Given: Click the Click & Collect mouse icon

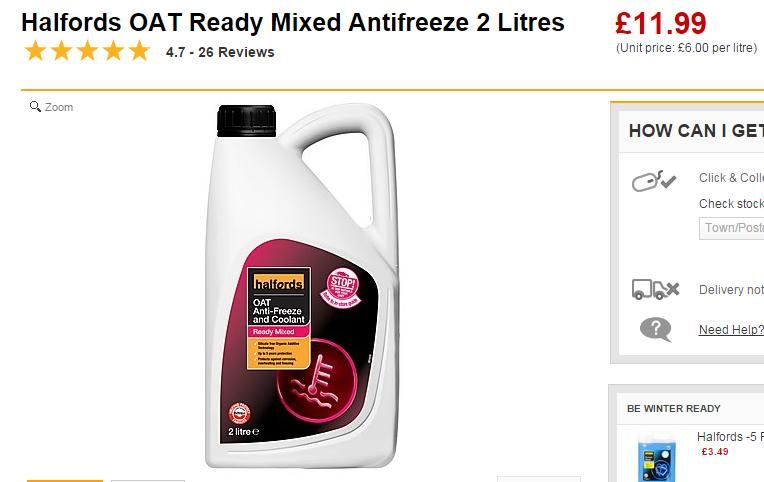Looking at the screenshot, I should click(x=654, y=181).
